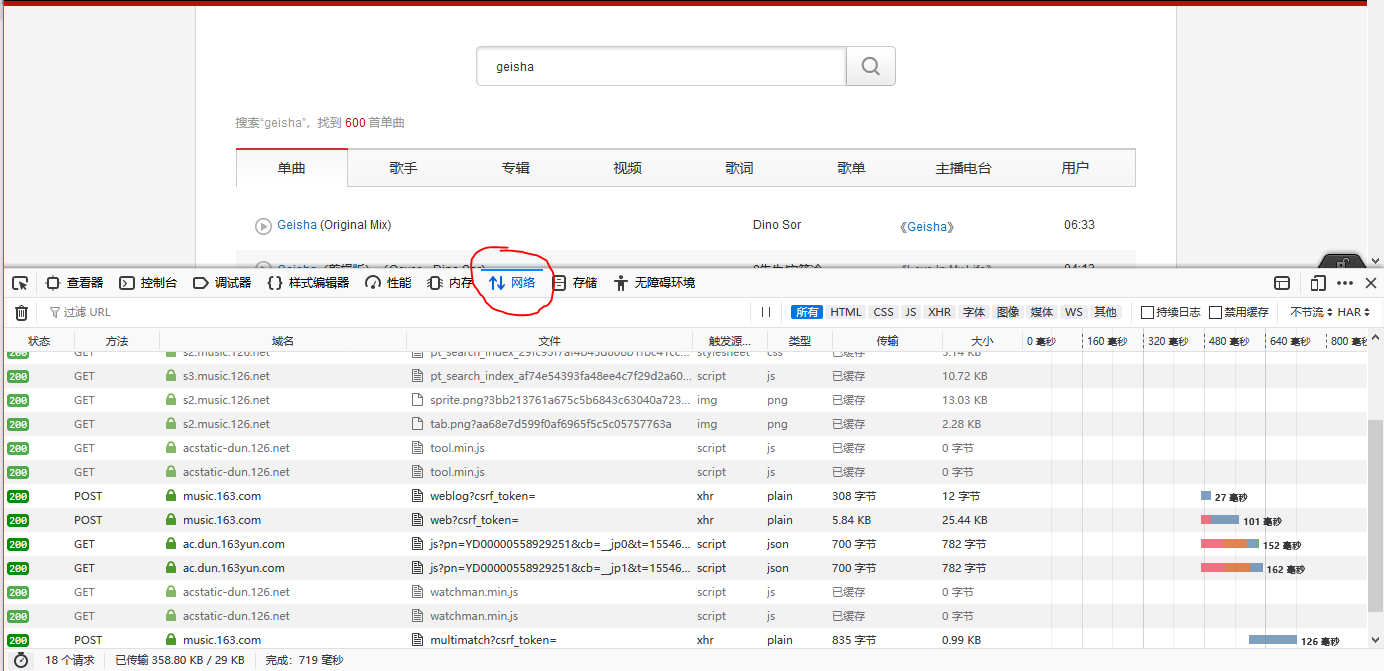Click the network list vertical scrollbar
Image resolution: width=1384 pixels, height=671 pixels.
1375,515
